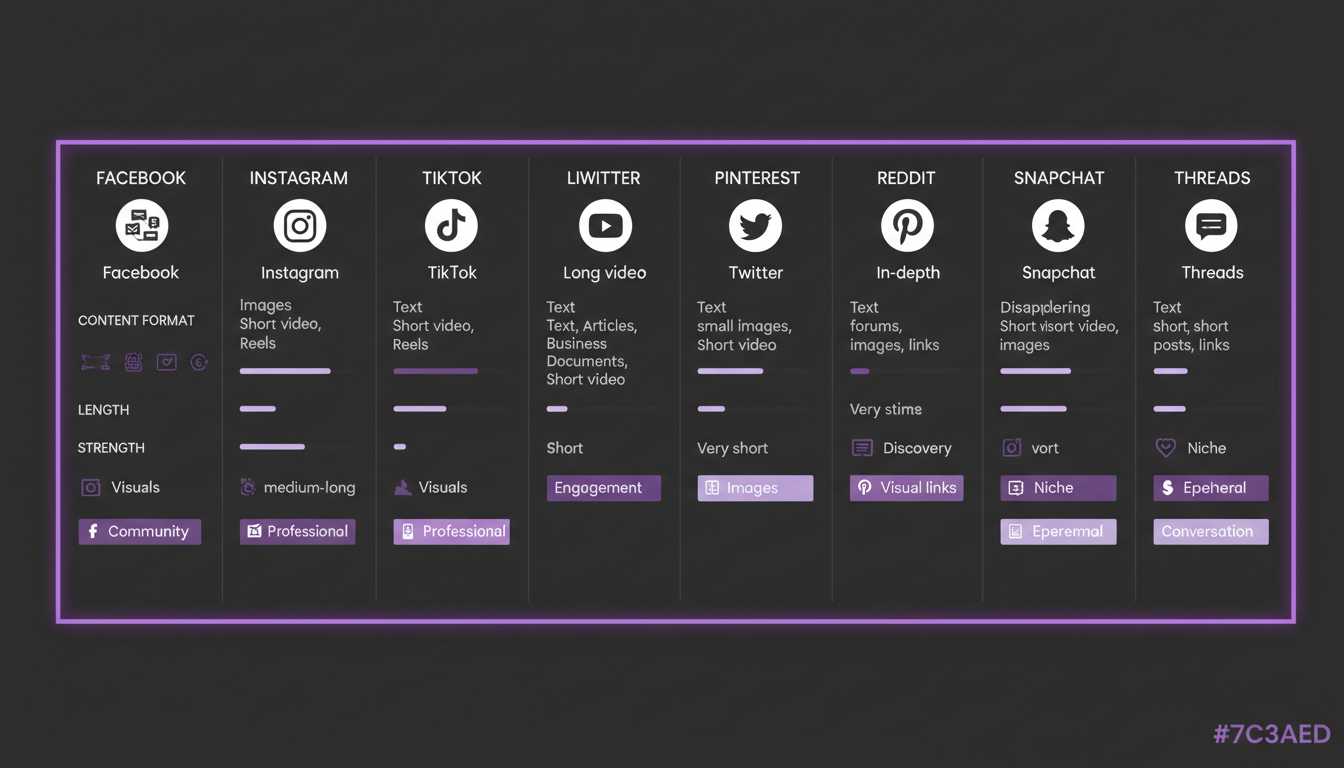The width and height of the screenshot is (1344, 768).
Task: Click the camera icon beside vort
Action: tap(1012, 448)
